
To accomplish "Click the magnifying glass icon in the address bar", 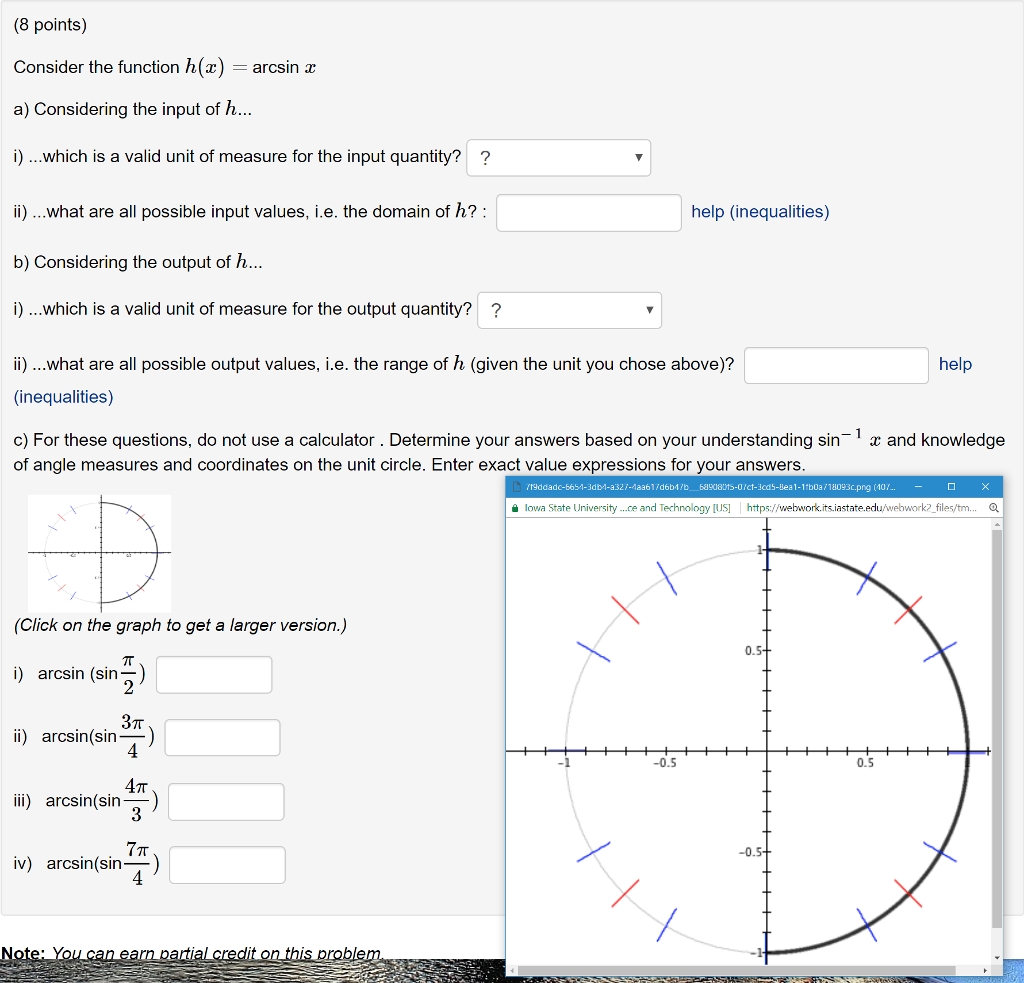I will (x=991, y=507).
